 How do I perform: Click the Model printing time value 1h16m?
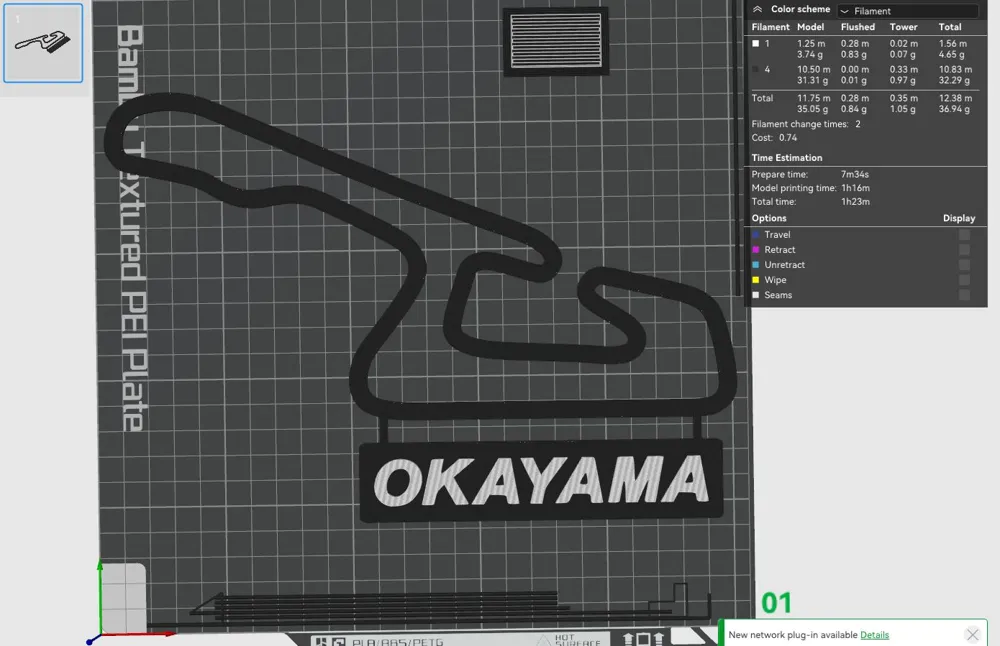pyautogui.click(x=855, y=188)
